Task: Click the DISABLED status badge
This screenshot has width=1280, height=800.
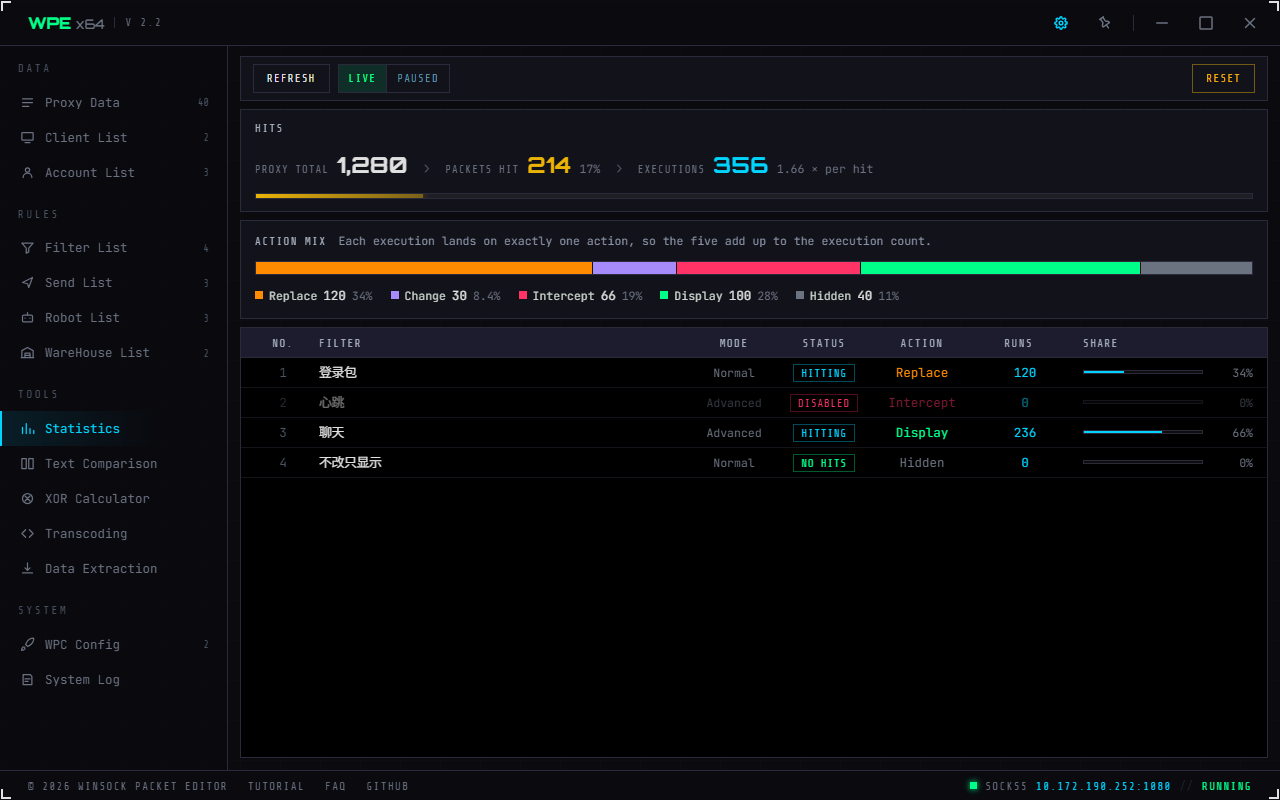Action: [x=824, y=403]
